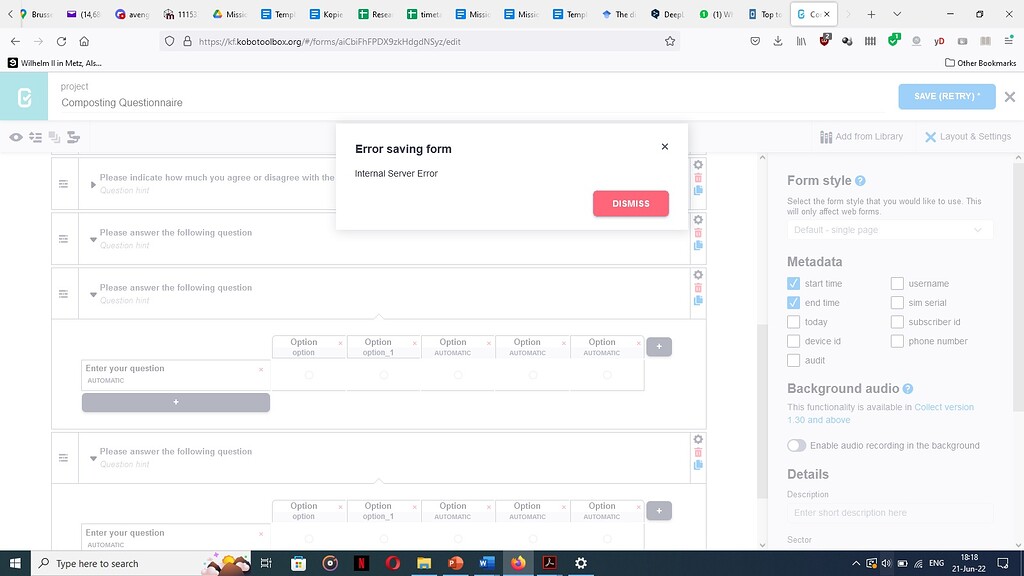Screen dimensions: 1024x576
Task: Show hidden system tray icons chevron
Action: [x=856, y=563]
